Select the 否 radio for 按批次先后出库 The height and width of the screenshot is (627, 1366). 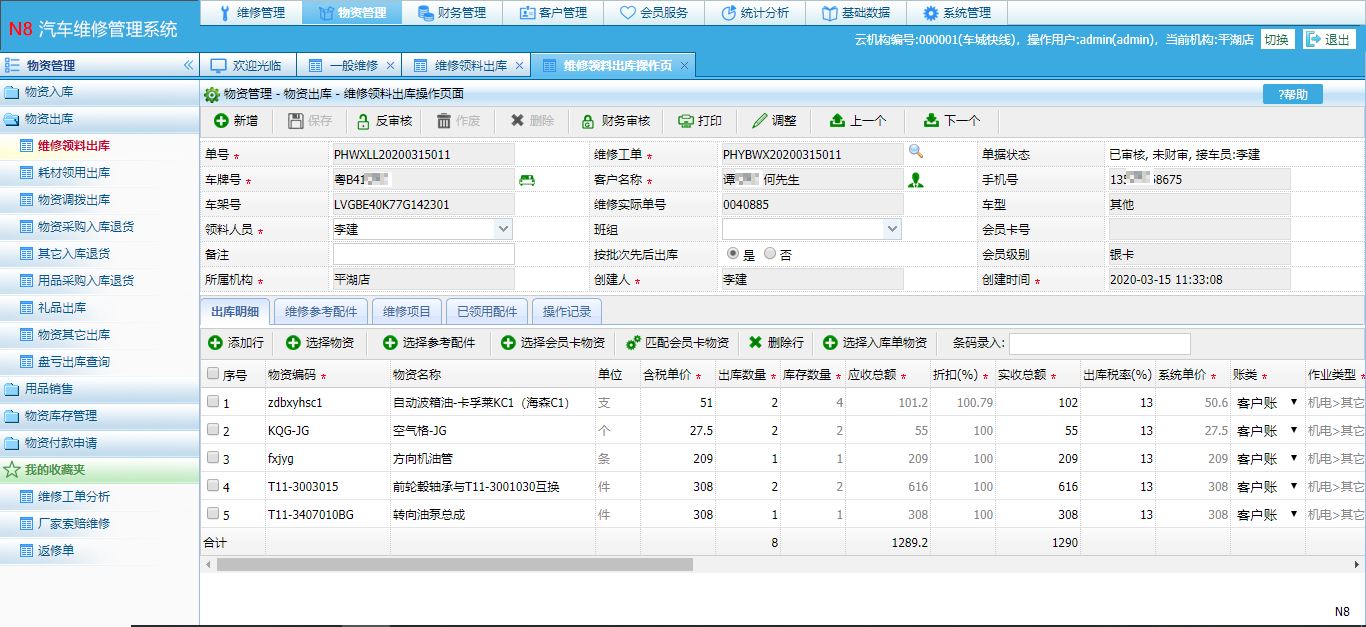click(770, 254)
